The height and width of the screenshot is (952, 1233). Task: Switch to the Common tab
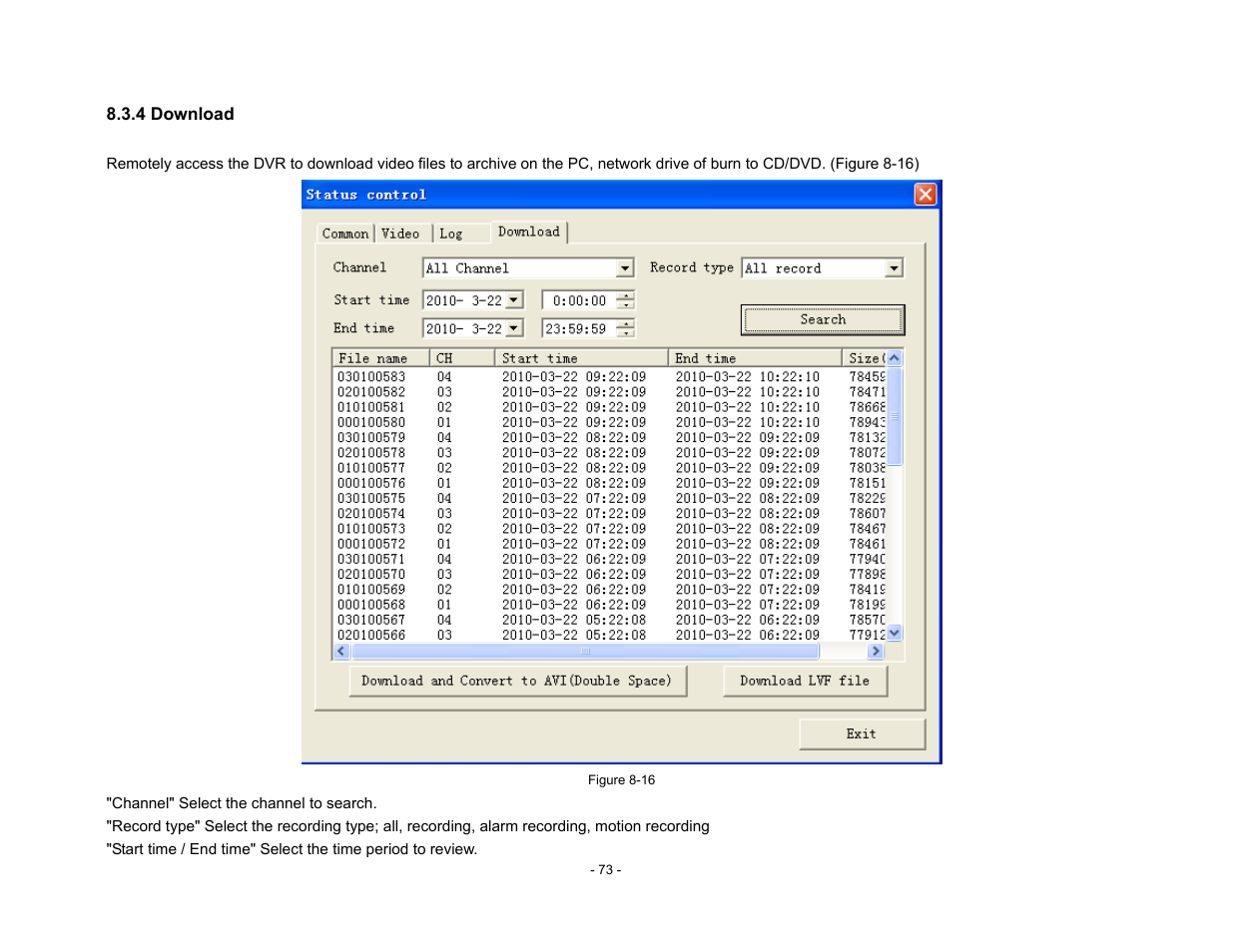[345, 234]
